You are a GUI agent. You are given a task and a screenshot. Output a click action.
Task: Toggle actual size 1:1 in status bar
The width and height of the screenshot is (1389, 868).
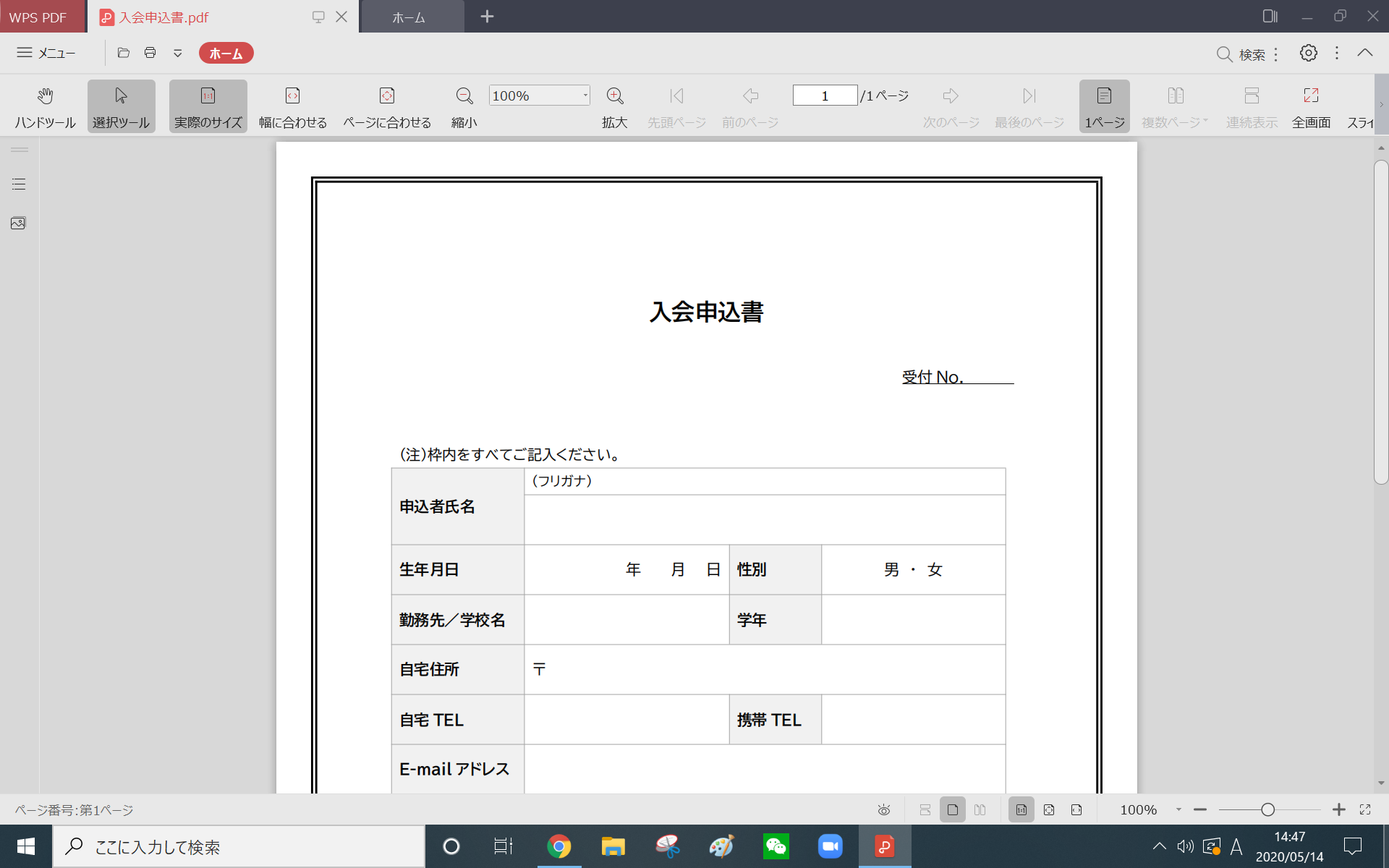1021,809
